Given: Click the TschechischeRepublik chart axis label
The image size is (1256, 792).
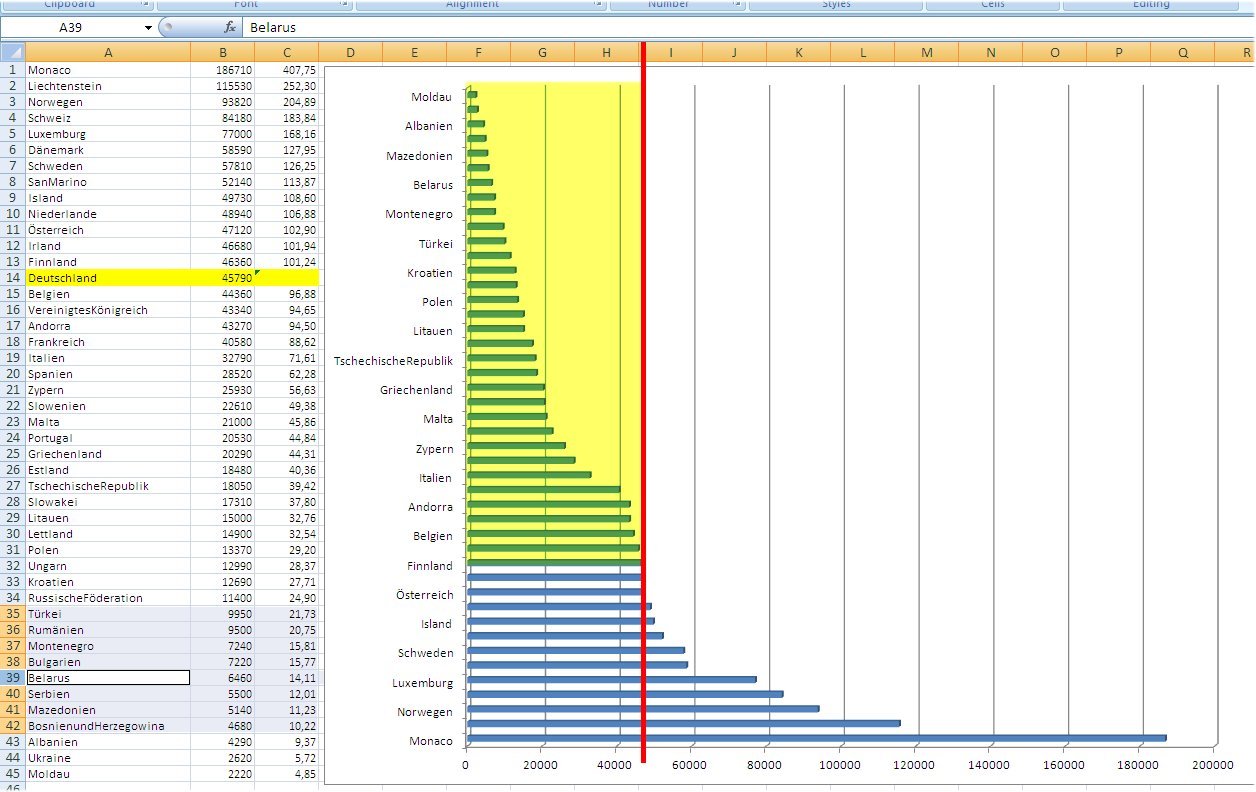Looking at the screenshot, I should tap(394, 361).
